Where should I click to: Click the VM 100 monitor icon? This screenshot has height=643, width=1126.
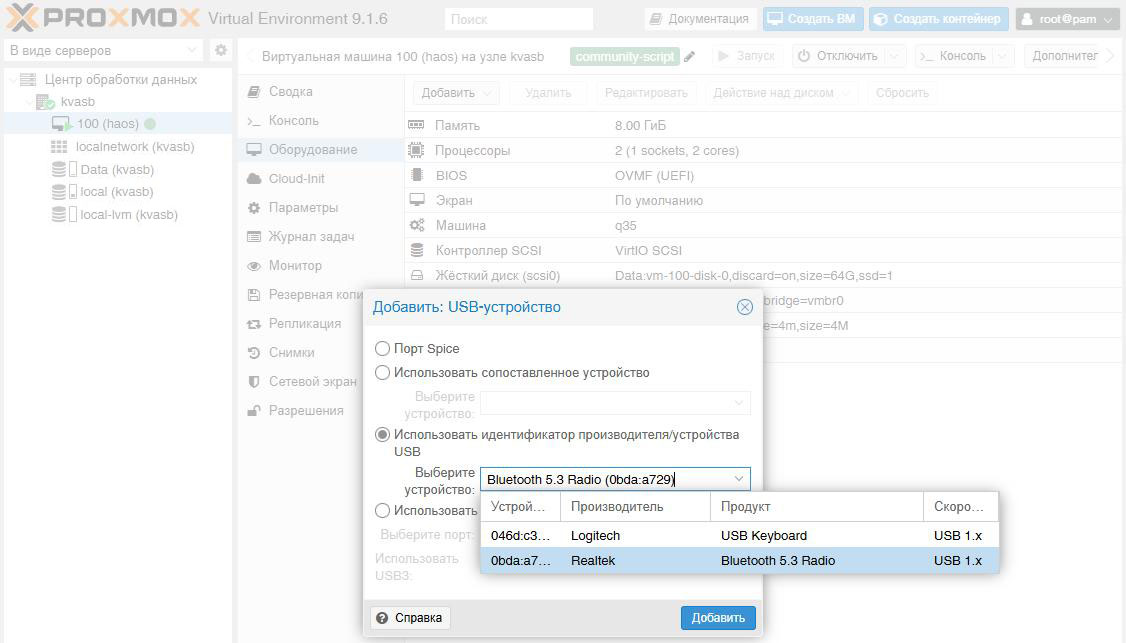click(x=62, y=124)
